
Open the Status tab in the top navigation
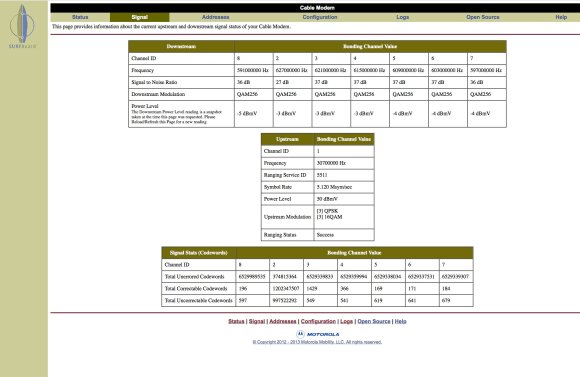pyautogui.click(x=80, y=17)
